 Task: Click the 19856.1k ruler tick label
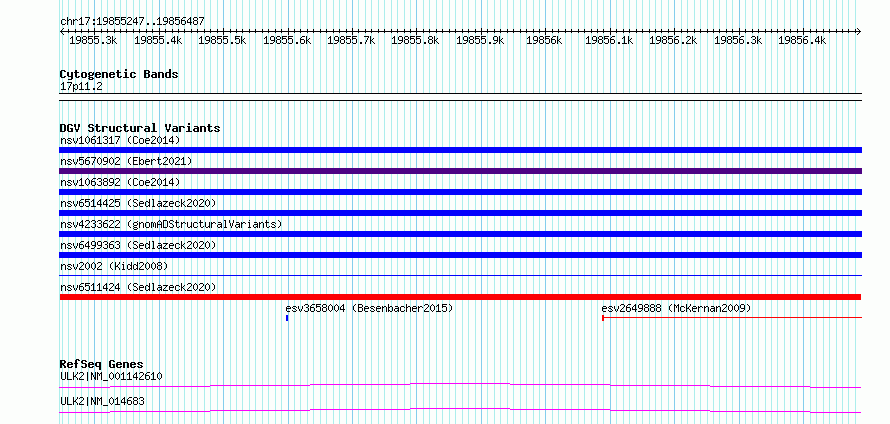(609, 41)
